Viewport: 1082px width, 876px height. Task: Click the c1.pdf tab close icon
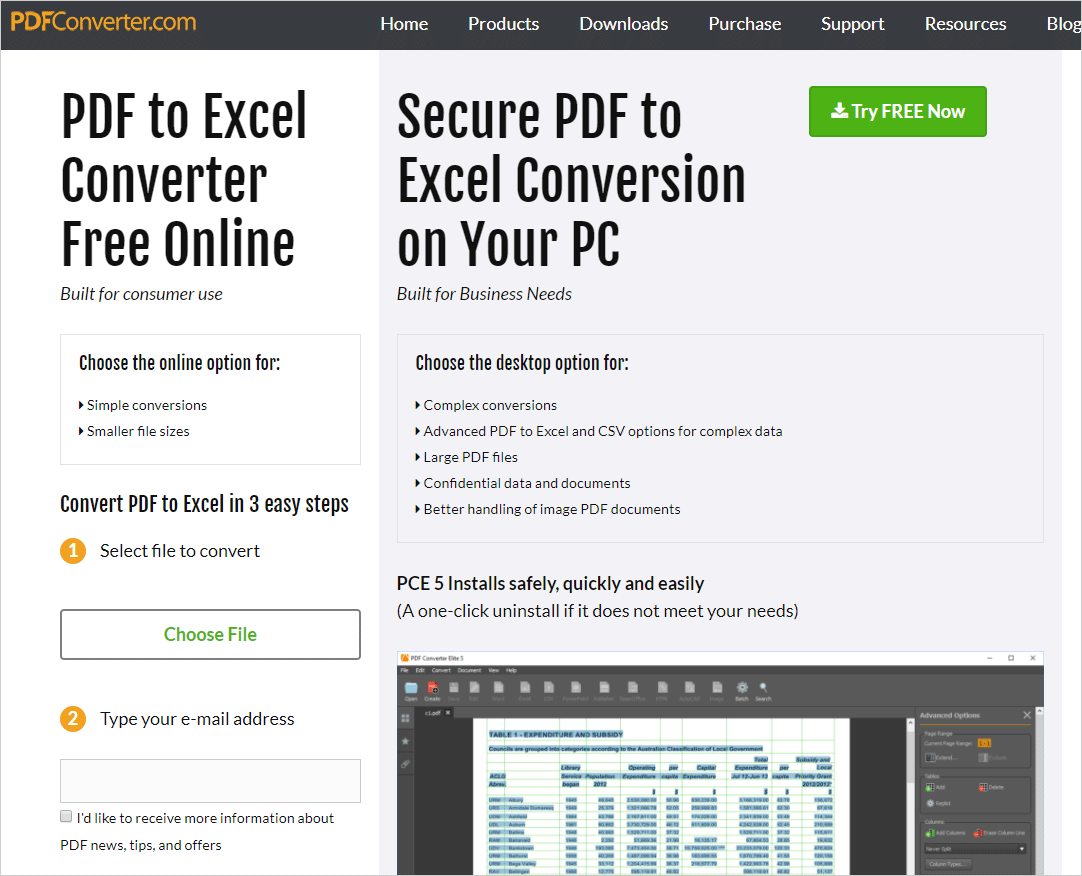448,713
